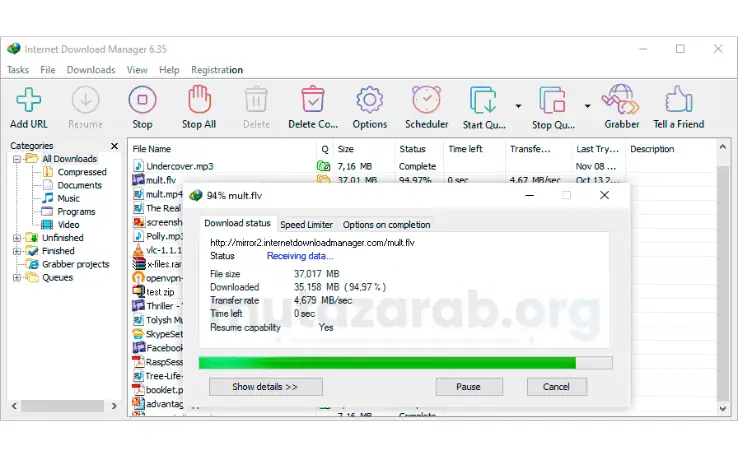
Task: Click the Show details button
Action: pyautogui.click(x=265, y=387)
